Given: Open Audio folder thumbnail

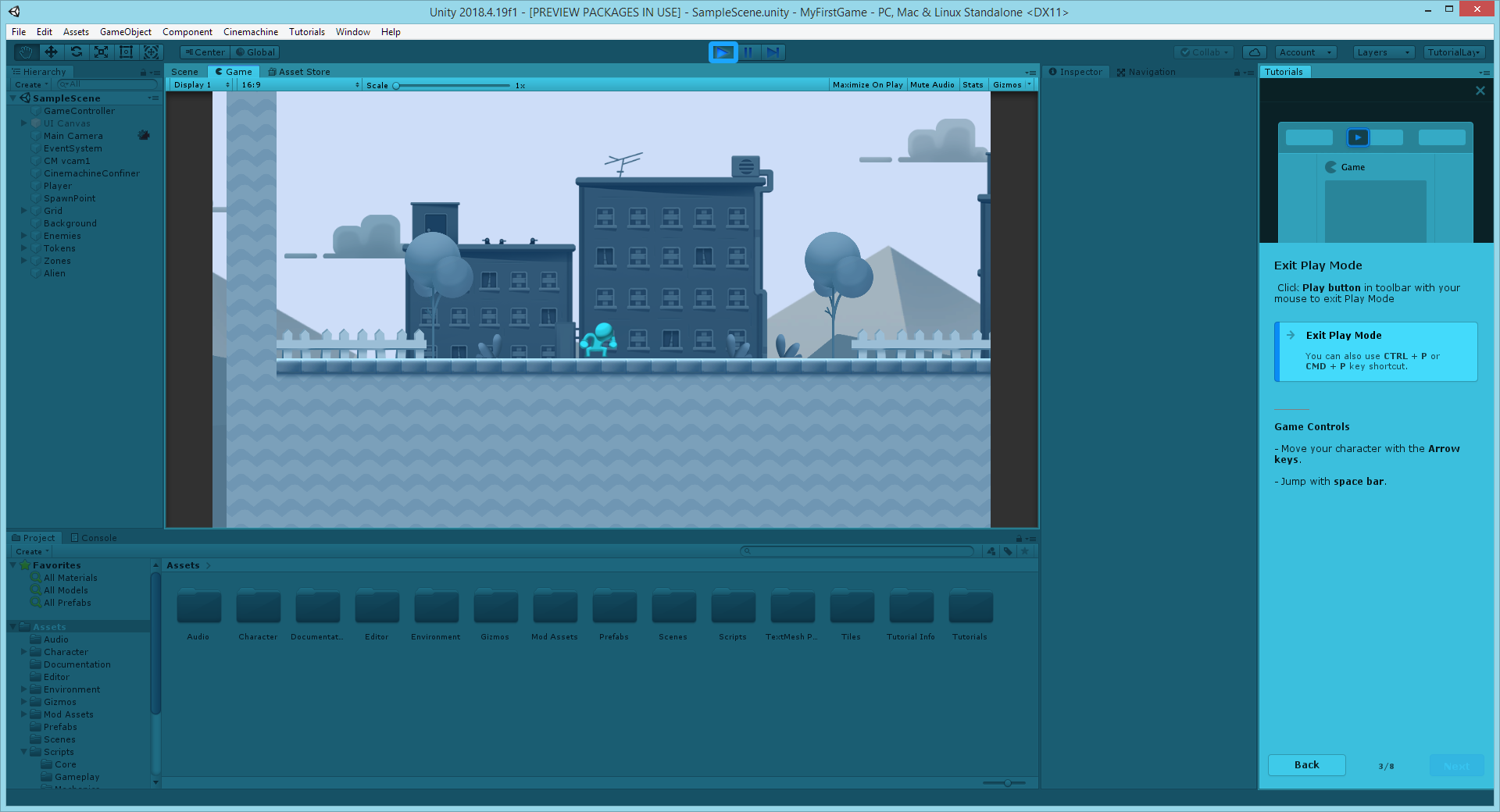Looking at the screenshot, I should coord(198,607).
